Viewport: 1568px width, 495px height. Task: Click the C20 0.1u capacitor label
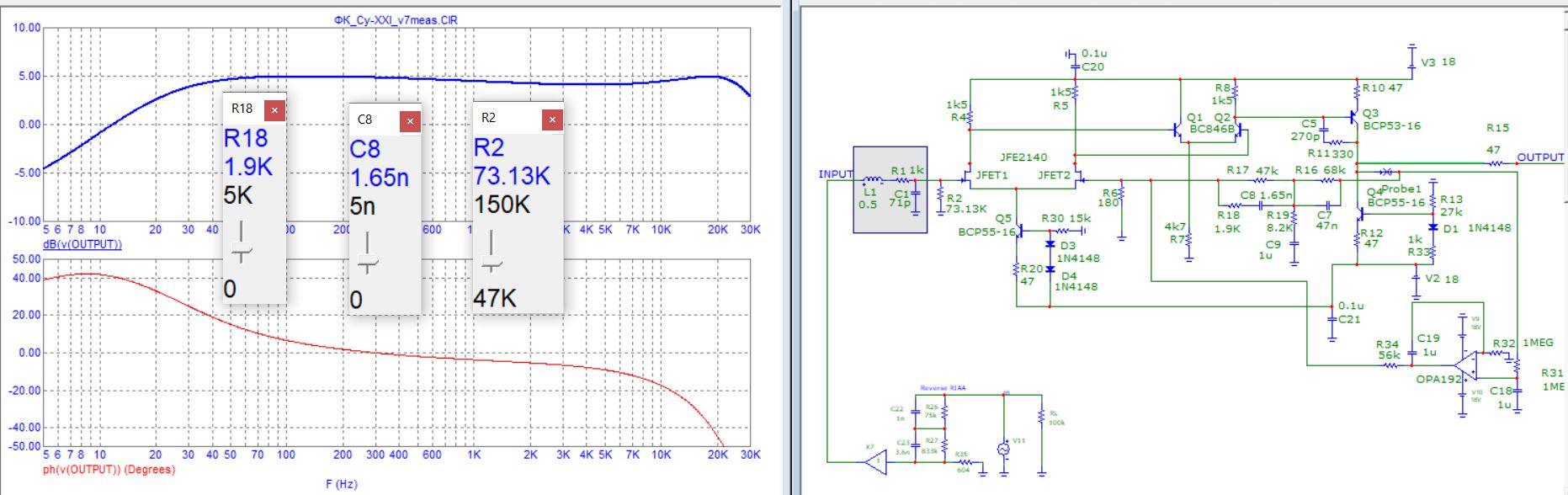(x=1094, y=60)
